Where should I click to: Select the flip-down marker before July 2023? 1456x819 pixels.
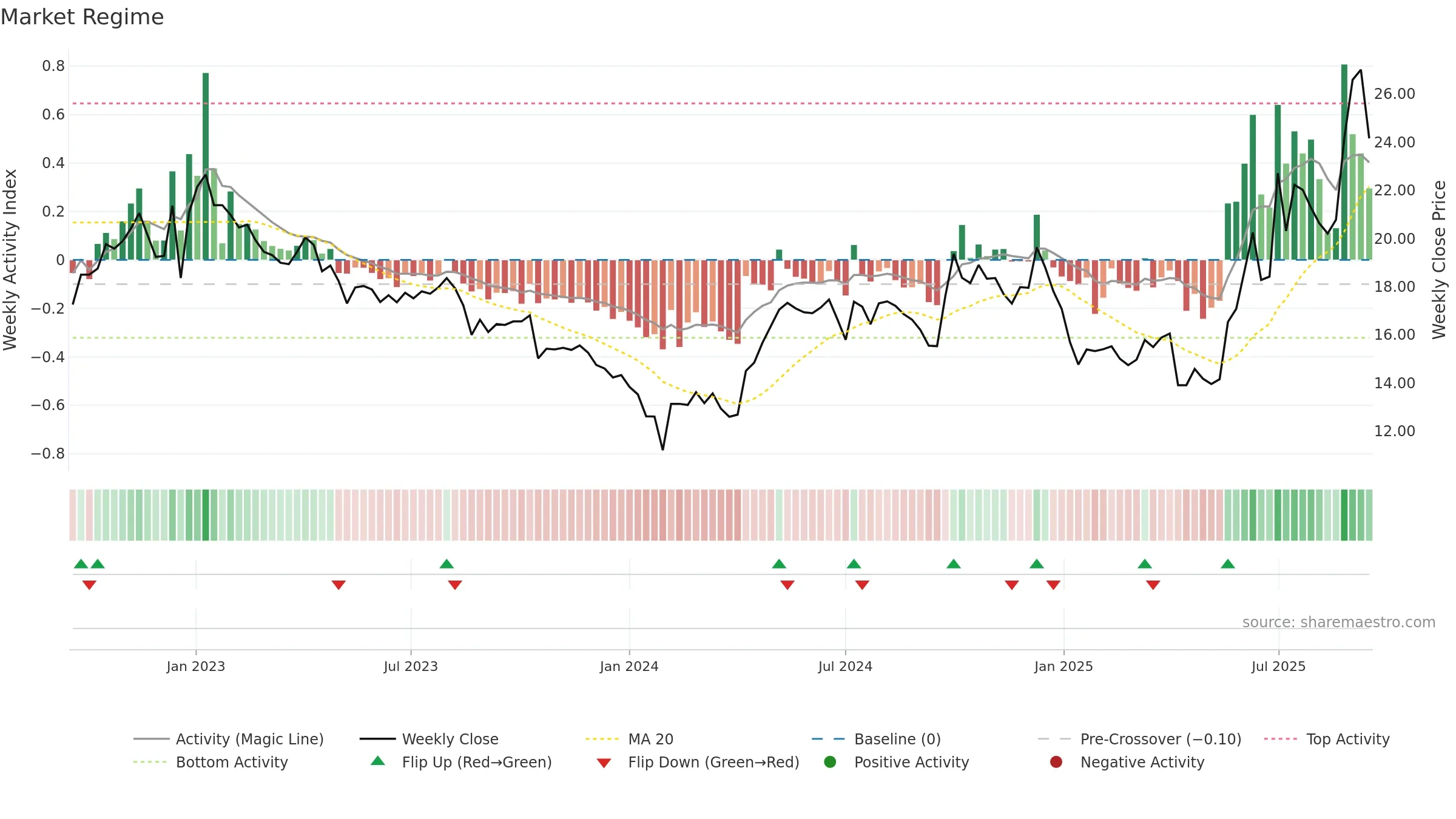tap(339, 585)
